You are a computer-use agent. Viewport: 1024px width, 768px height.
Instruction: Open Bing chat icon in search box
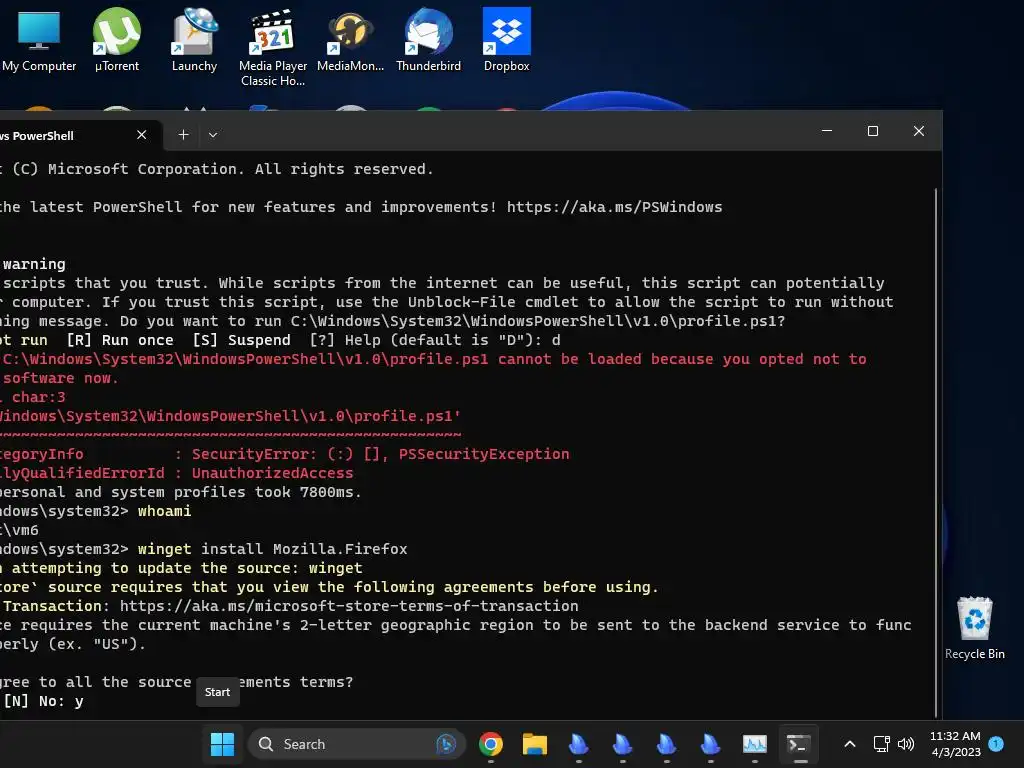tap(446, 744)
